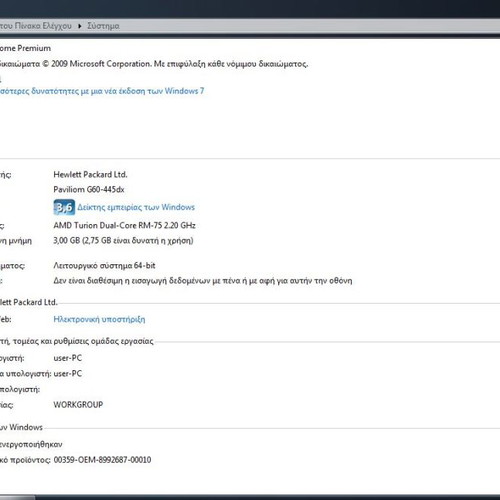
Task: Follow the new Windows 7 edition upgrade link
Action: click(x=101, y=91)
